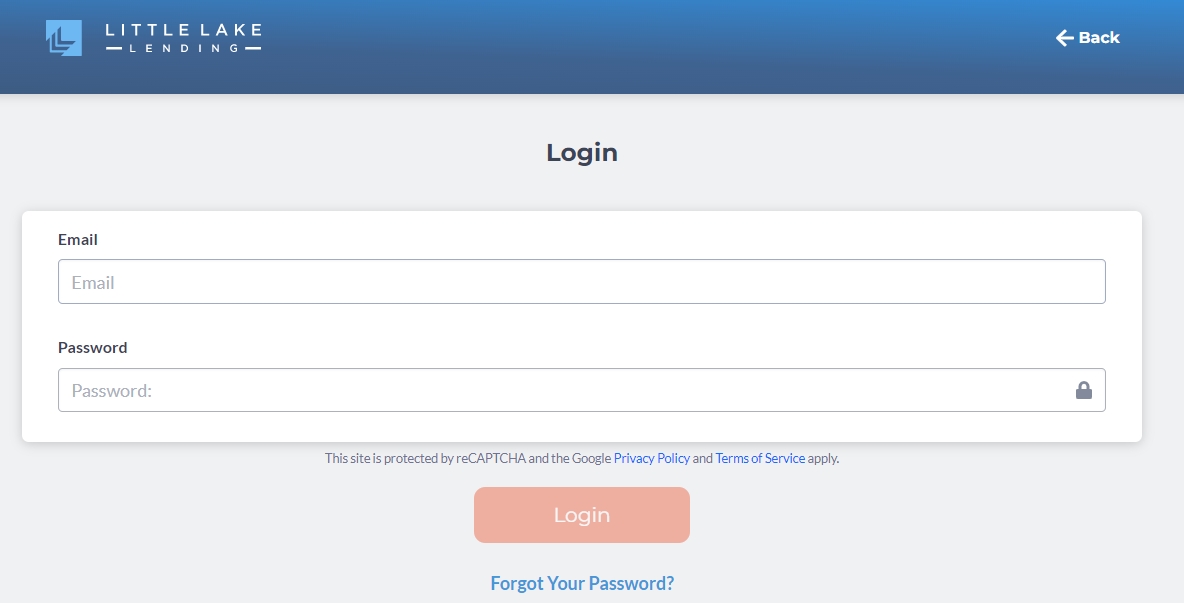This screenshot has height=603, width=1184.
Task: Click into the Password input field
Action: tap(560, 390)
